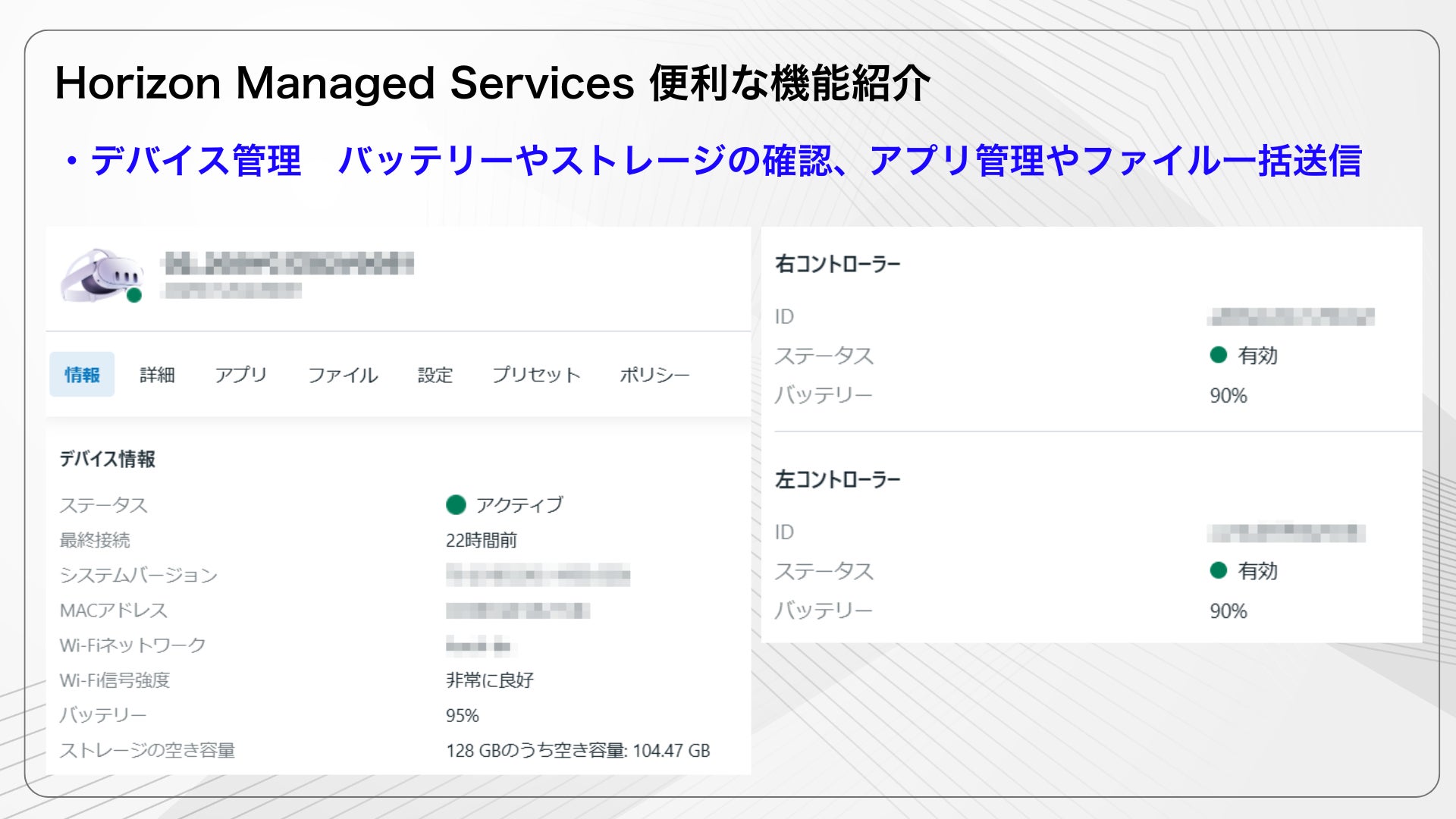This screenshot has width=1456, height=819.
Task: Click the Wi-Fi signal 非常に良好 value
Action: [489, 680]
